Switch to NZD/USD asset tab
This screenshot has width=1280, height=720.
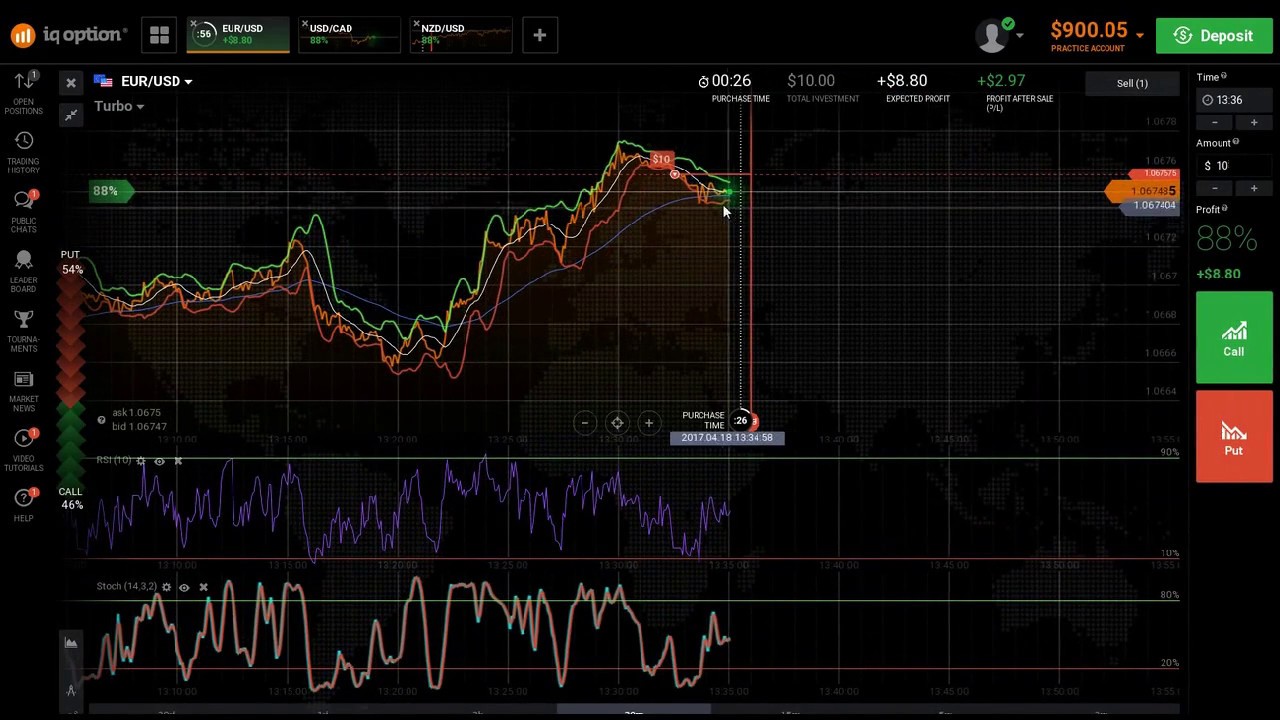pos(462,35)
